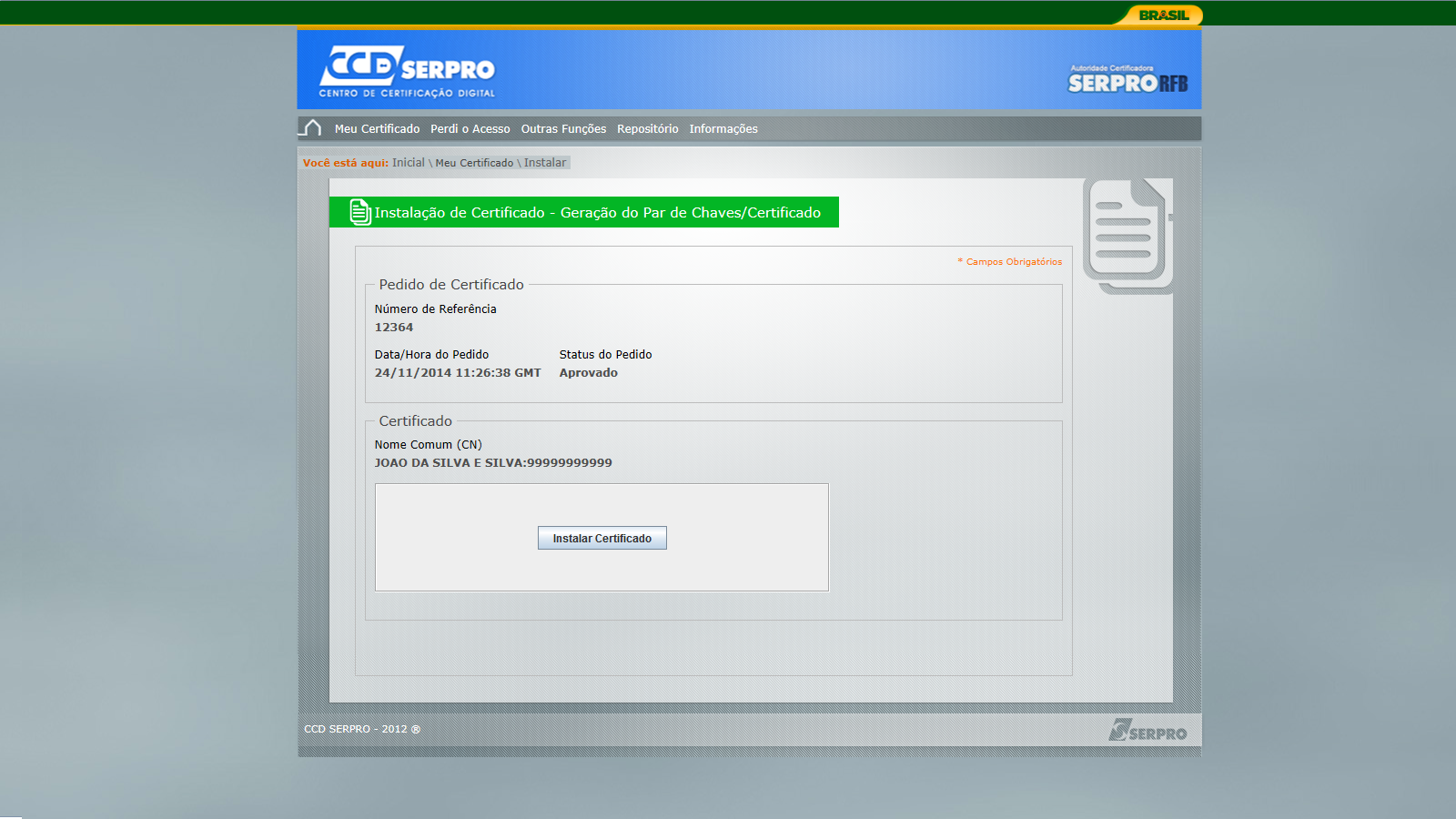Click the Aprovado status value

coord(588,373)
